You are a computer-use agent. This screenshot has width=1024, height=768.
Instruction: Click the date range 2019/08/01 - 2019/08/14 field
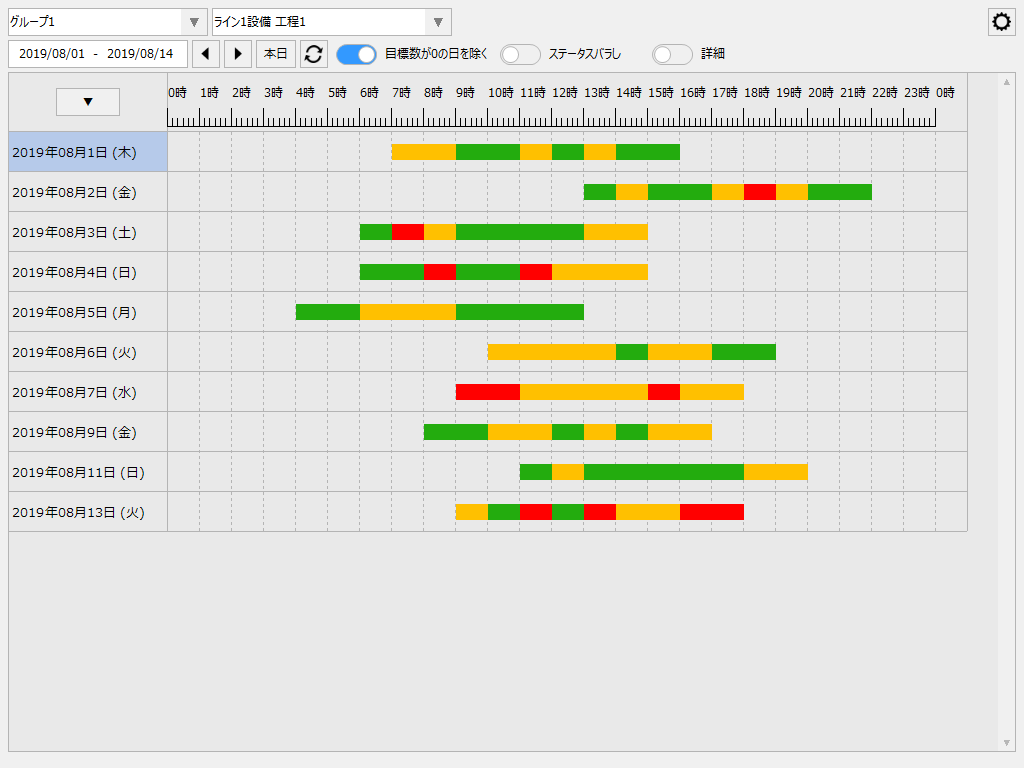pyautogui.click(x=97, y=54)
